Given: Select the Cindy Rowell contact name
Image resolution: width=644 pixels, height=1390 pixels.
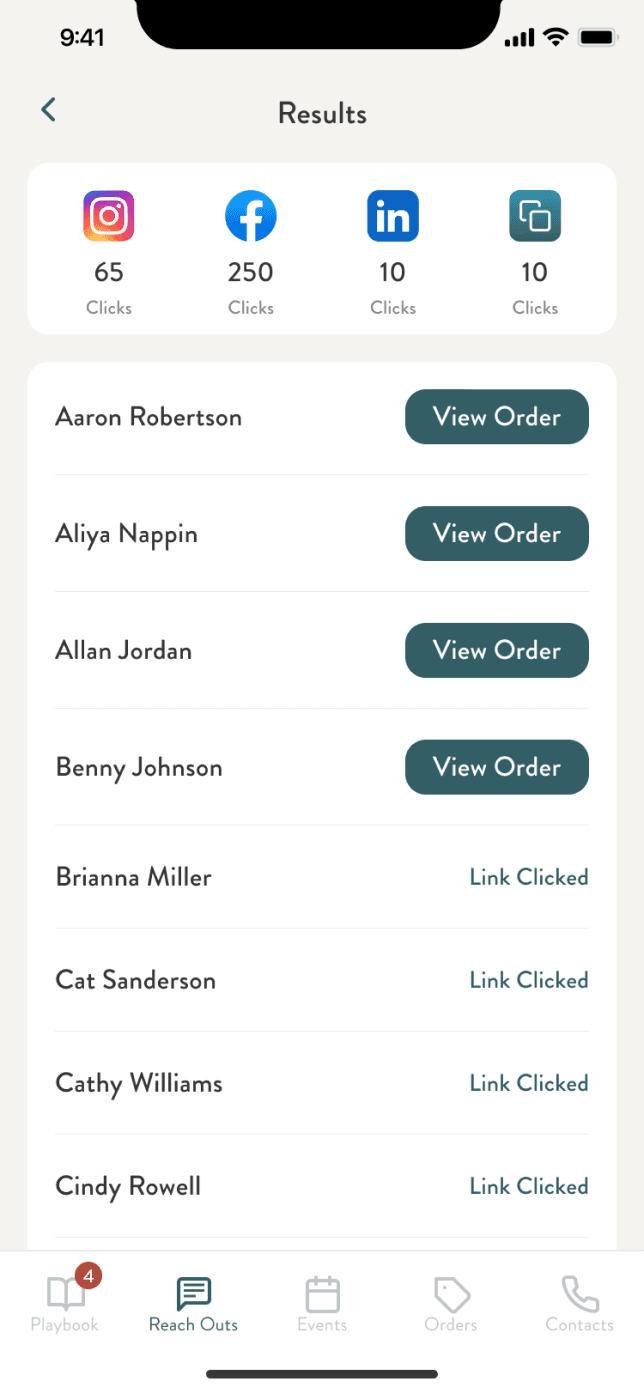Looking at the screenshot, I should [x=128, y=1187].
